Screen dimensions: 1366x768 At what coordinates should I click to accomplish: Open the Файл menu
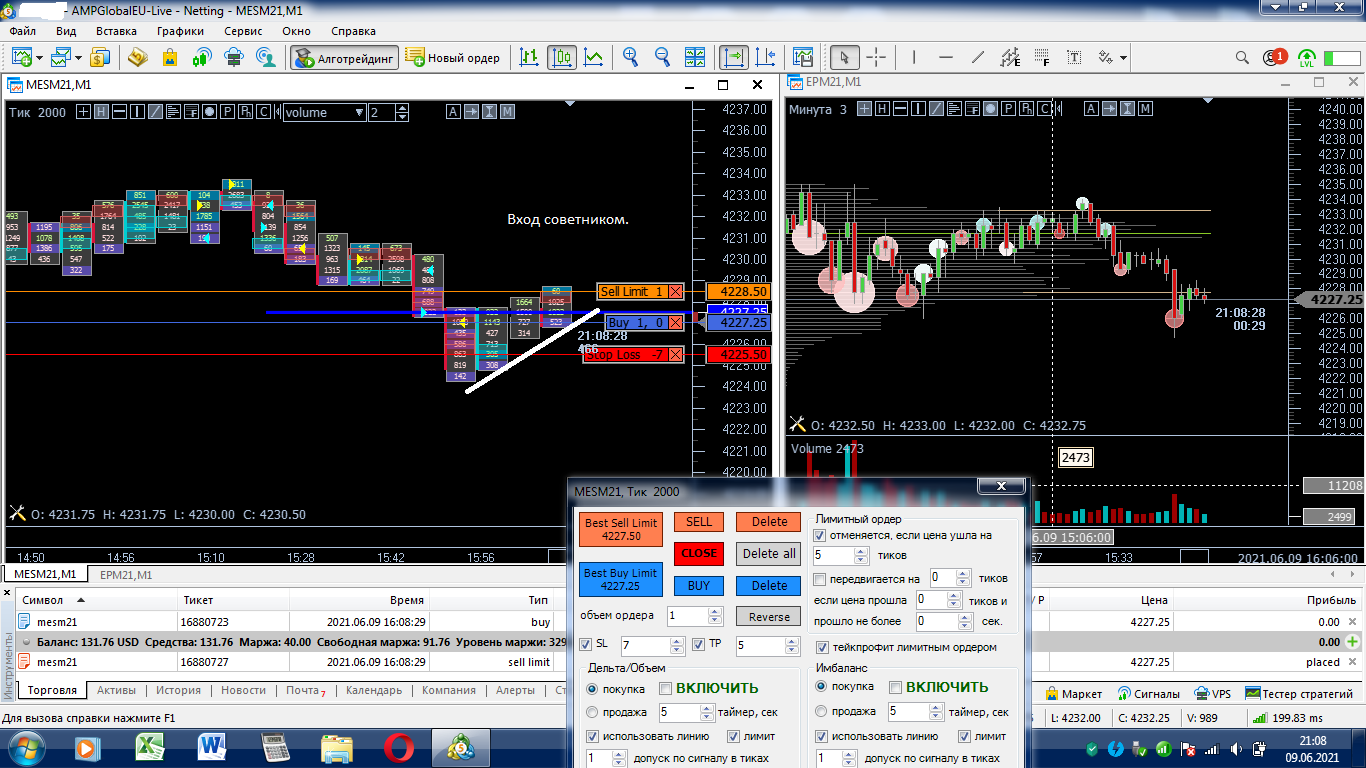pos(22,31)
